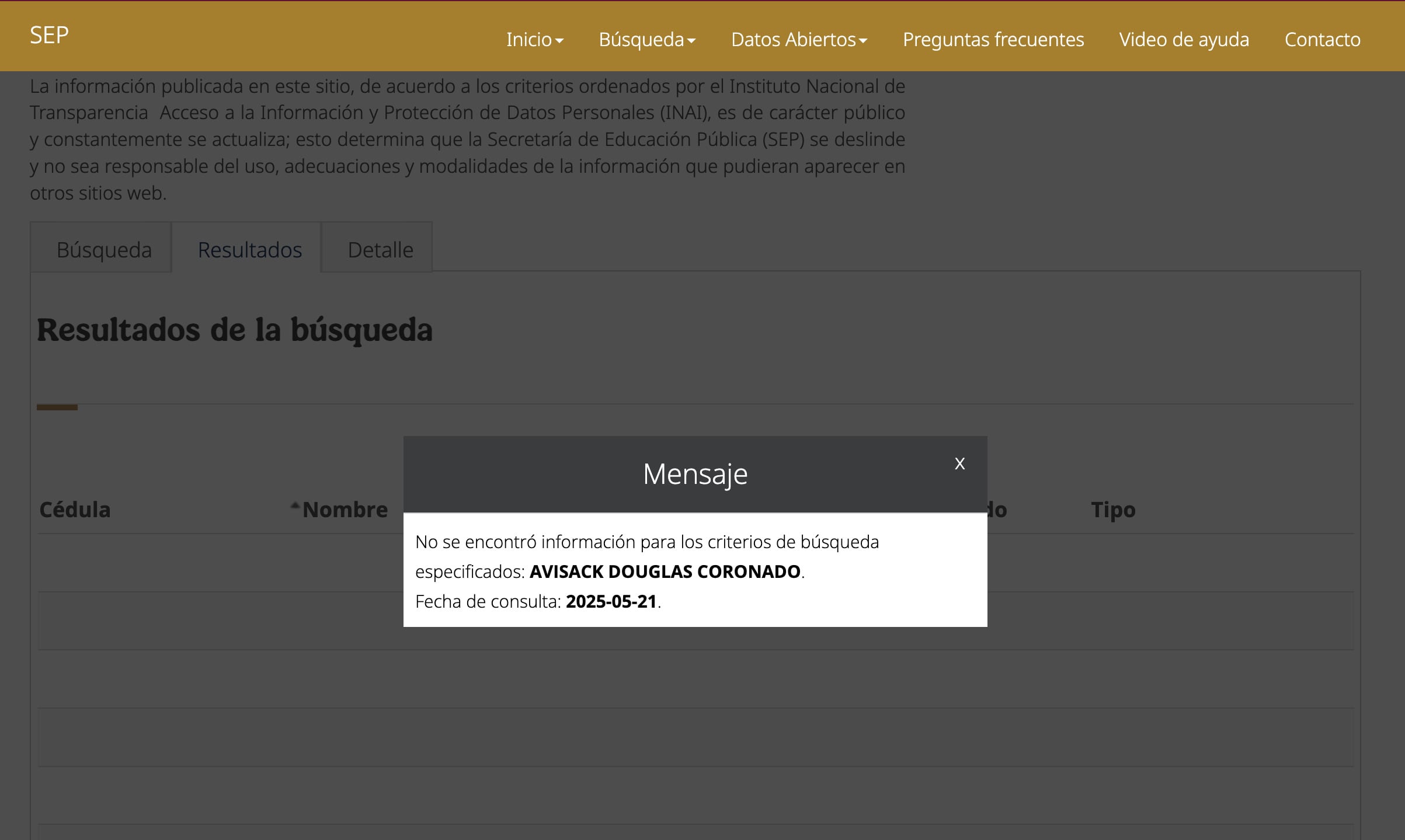Open the Detalle tab

pos(380,250)
